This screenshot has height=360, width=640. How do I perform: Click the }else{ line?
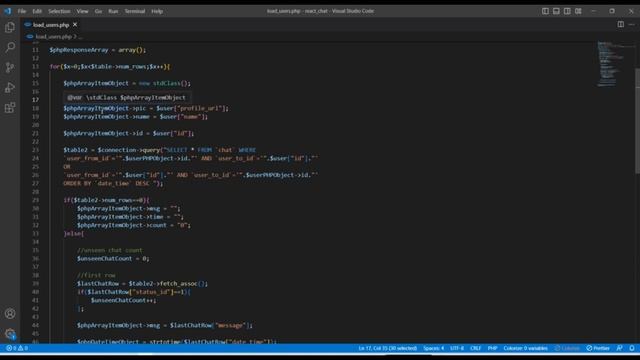click(x=74, y=233)
